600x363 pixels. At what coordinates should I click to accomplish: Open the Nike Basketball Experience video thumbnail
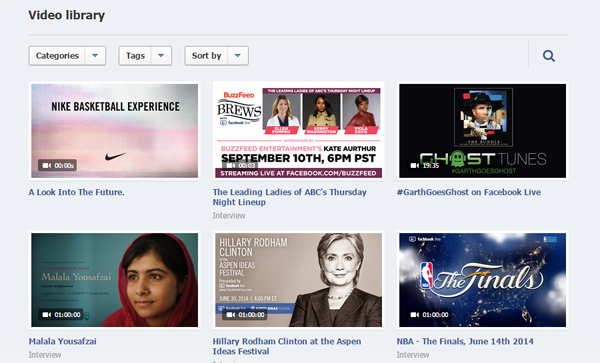(x=114, y=131)
